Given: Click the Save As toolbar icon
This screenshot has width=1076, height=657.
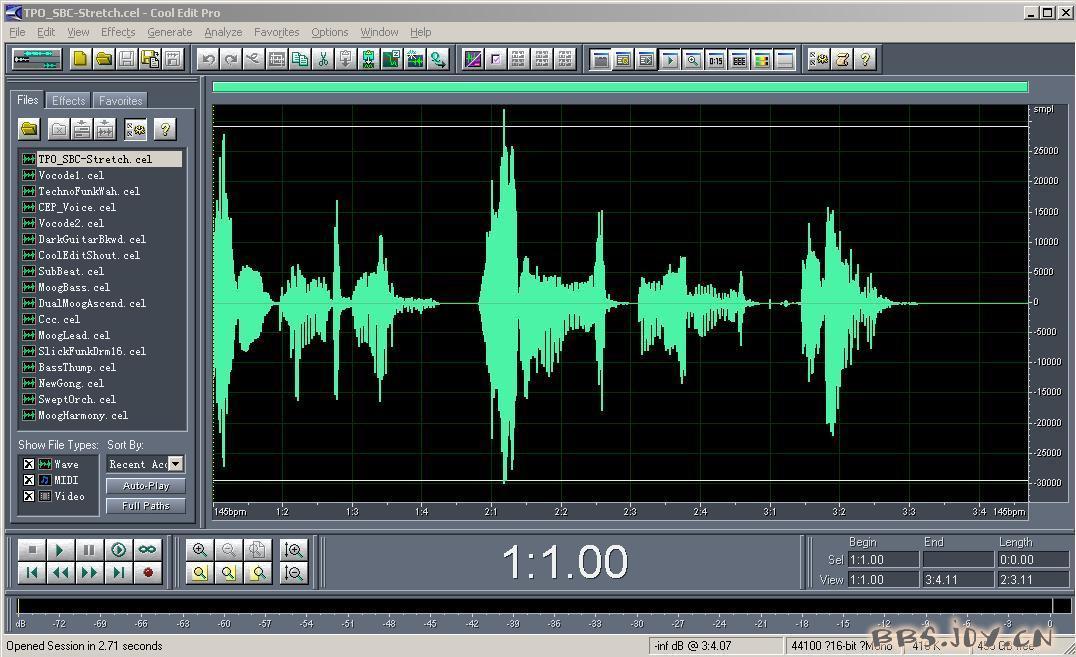Looking at the screenshot, I should [150, 59].
